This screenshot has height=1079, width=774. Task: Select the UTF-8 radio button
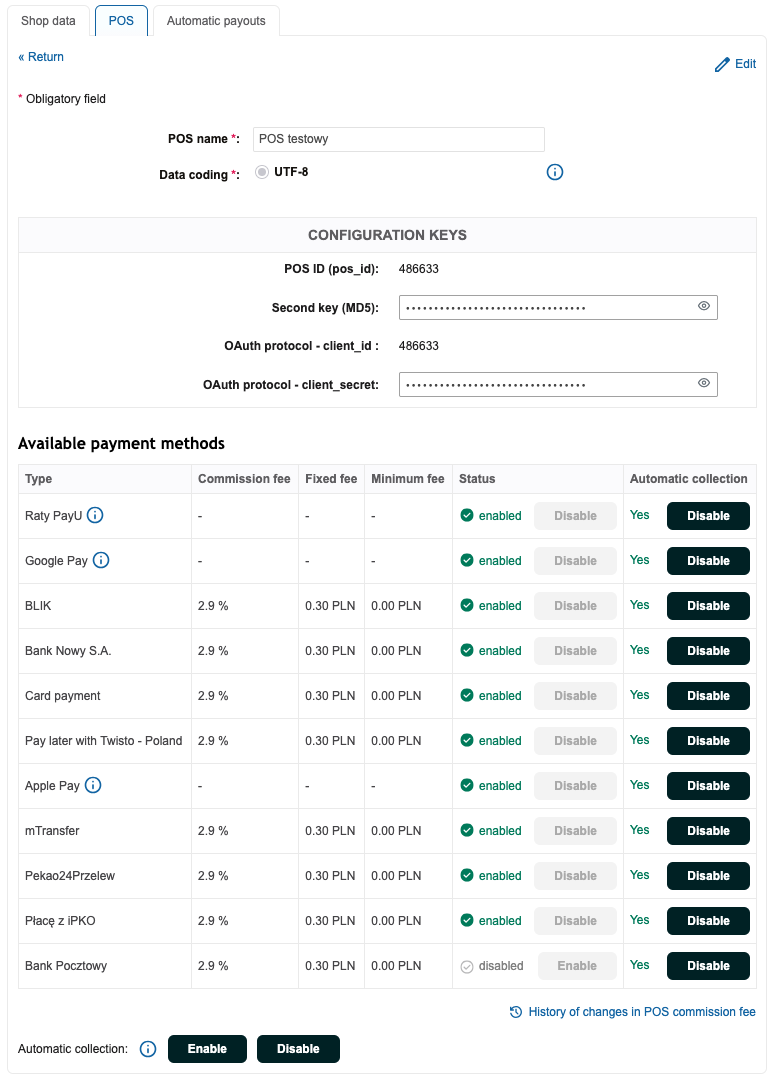tap(262, 172)
